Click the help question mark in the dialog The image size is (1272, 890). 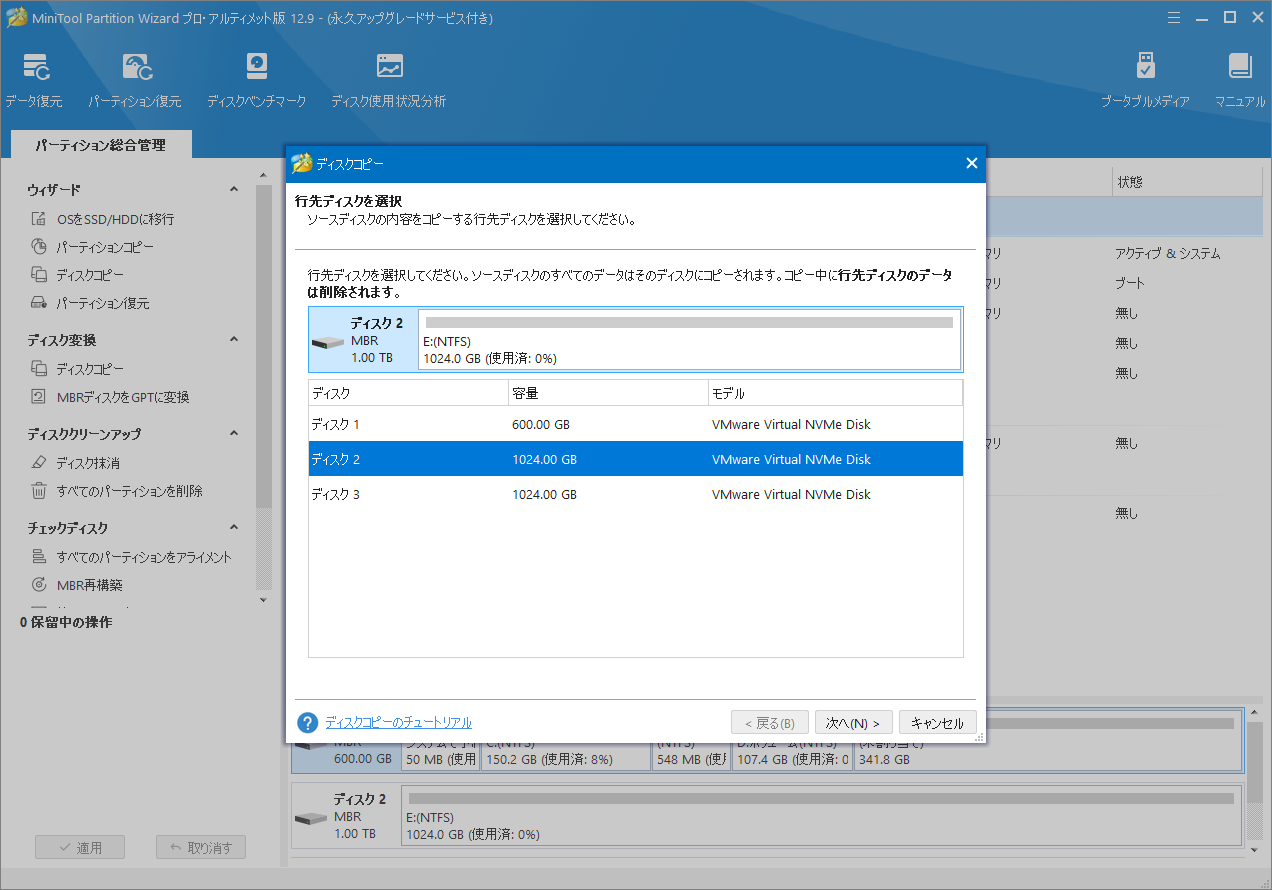pos(308,722)
